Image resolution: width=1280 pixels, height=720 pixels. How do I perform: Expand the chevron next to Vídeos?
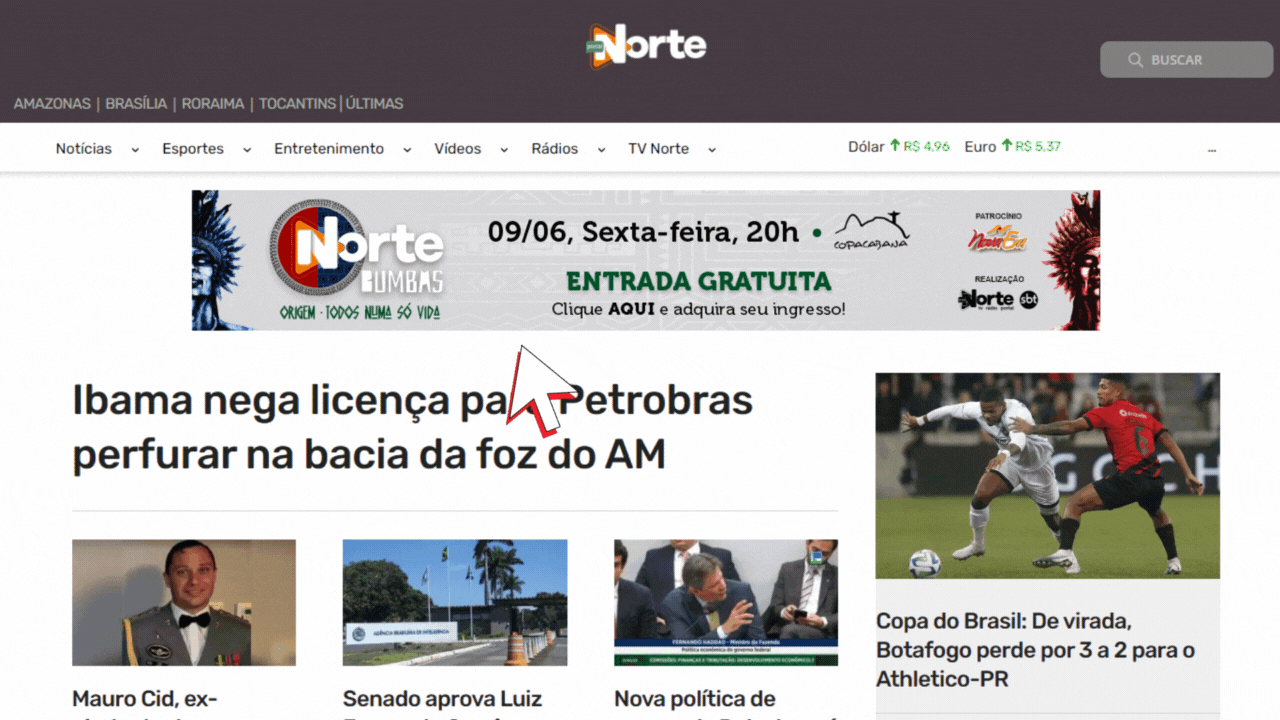(x=504, y=150)
